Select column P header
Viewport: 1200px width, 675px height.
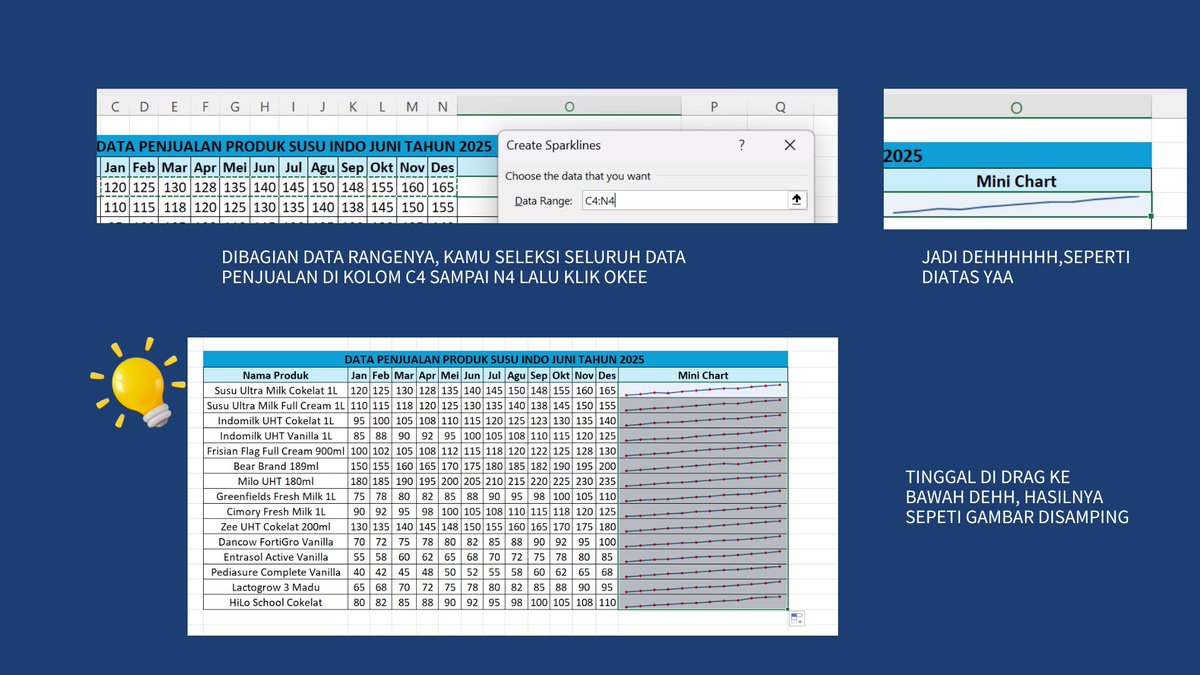tap(714, 107)
